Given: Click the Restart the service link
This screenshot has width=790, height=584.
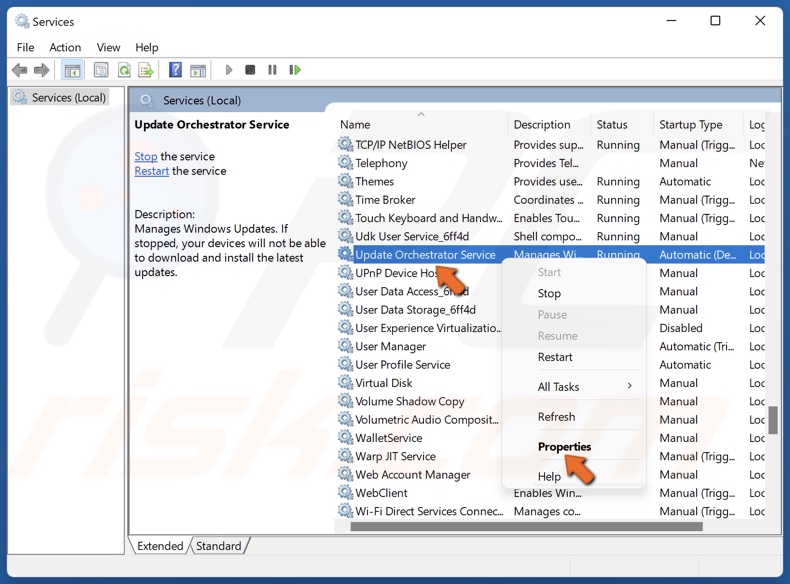Looking at the screenshot, I should pyautogui.click(x=151, y=171).
